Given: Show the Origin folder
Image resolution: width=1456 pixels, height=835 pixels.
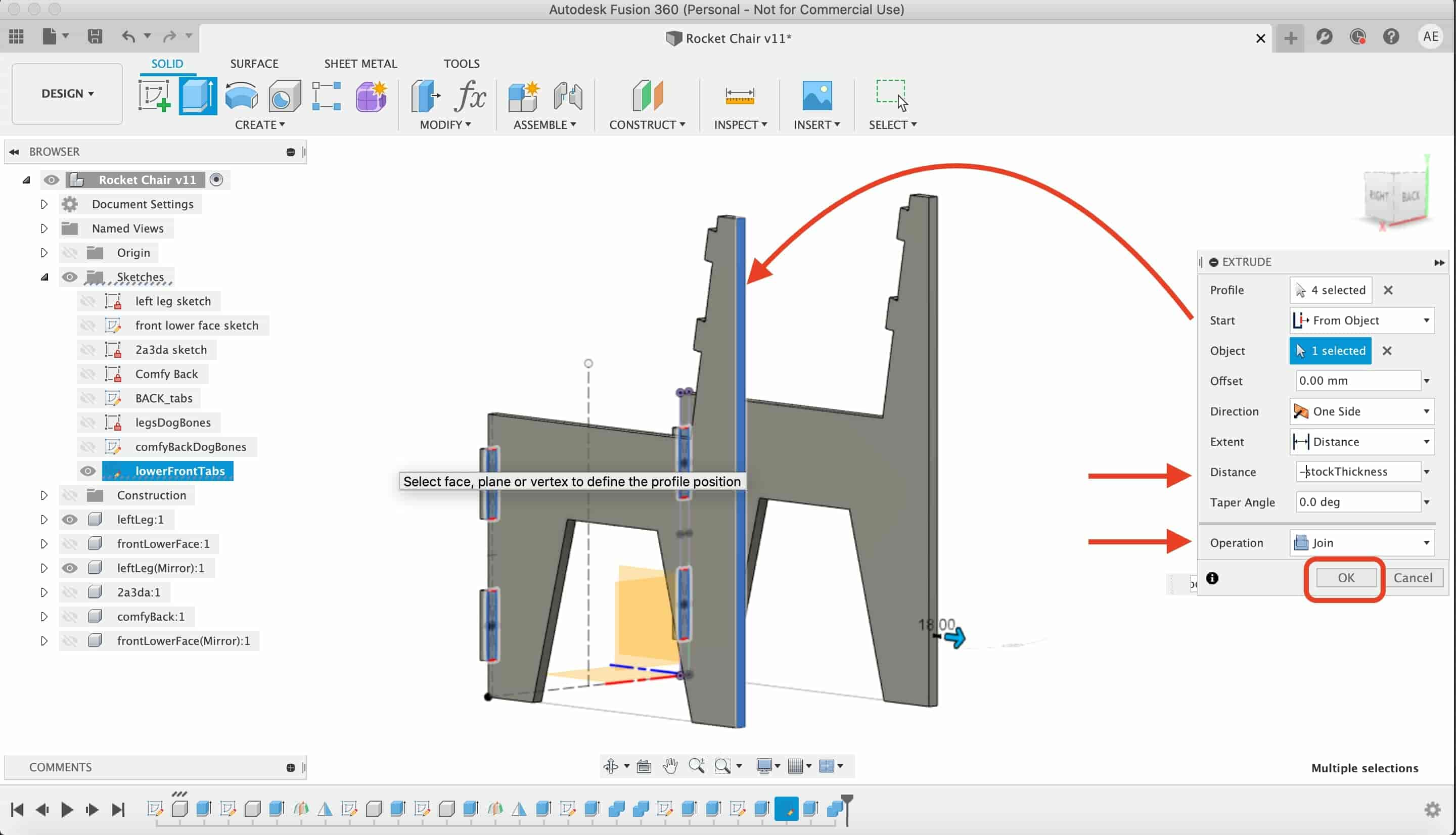Looking at the screenshot, I should tap(69, 253).
